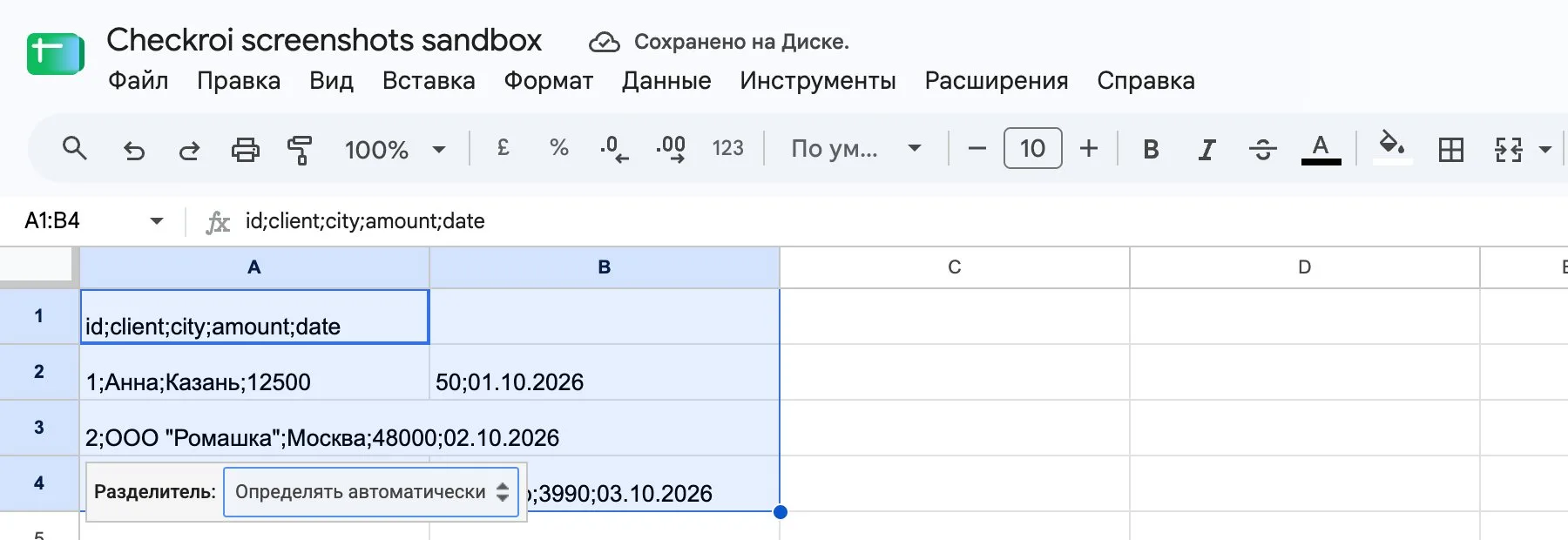The image size is (1568, 540).
Task: Open the font family dropdown
Action: 855,148
